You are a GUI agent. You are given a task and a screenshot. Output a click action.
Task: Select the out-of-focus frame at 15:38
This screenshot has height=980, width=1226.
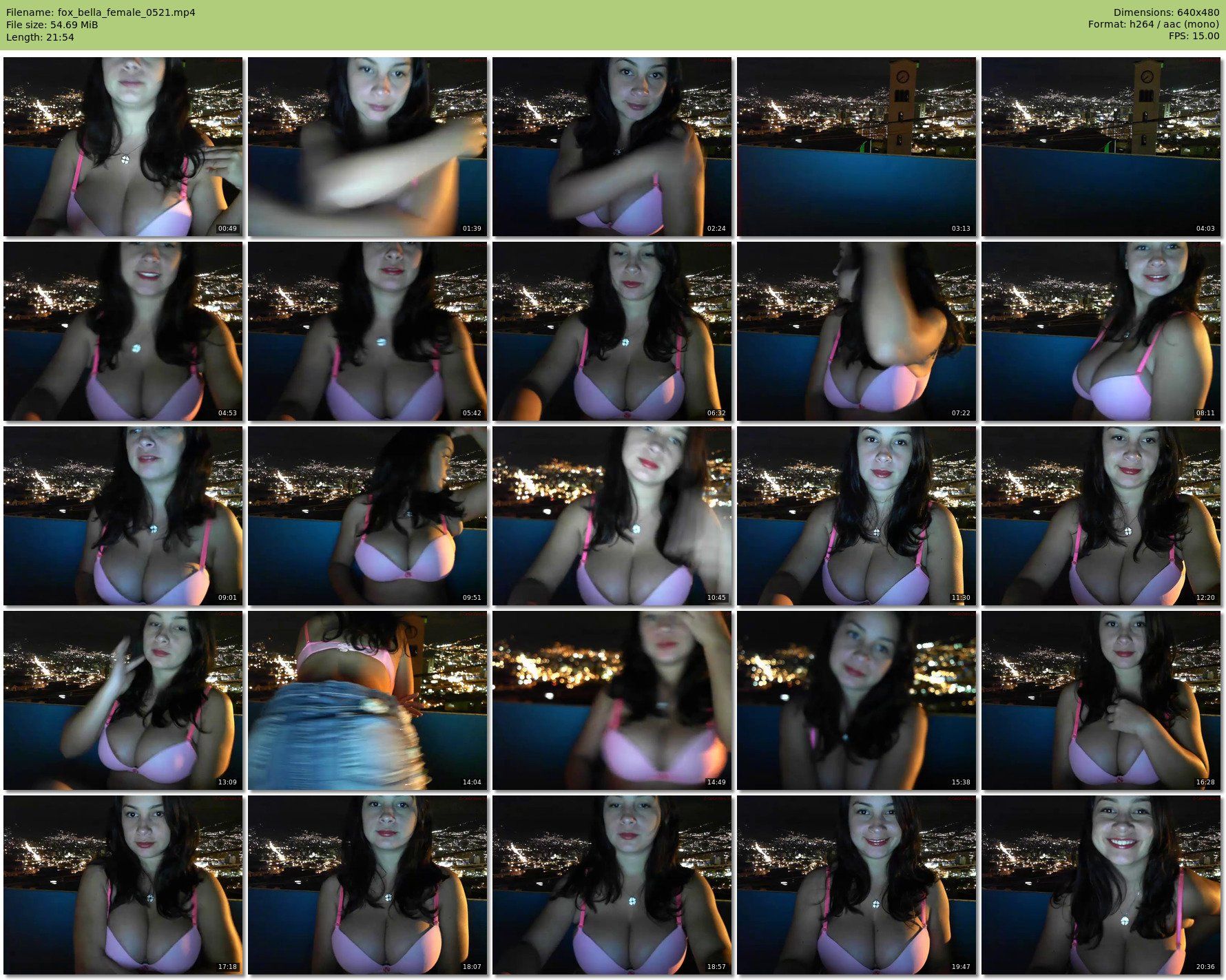(x=856, y=700)
